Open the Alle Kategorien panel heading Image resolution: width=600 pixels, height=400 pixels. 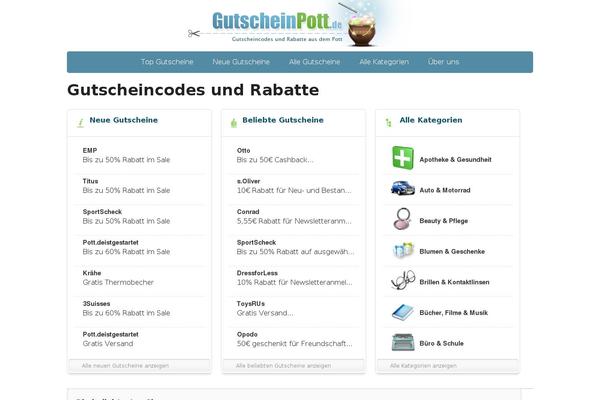click(431, 120)
